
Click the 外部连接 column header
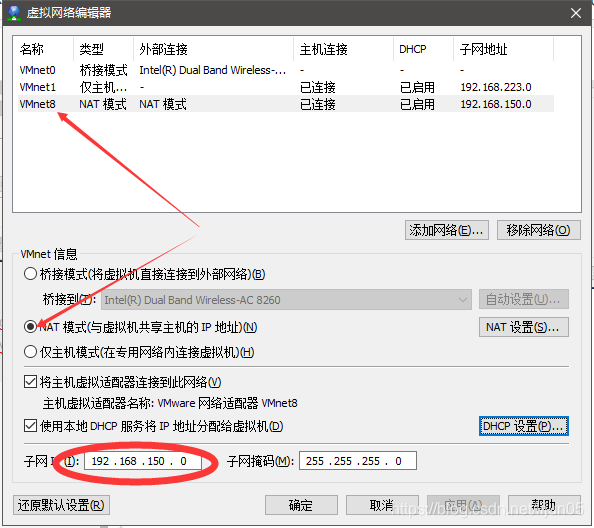pos(213,49)
